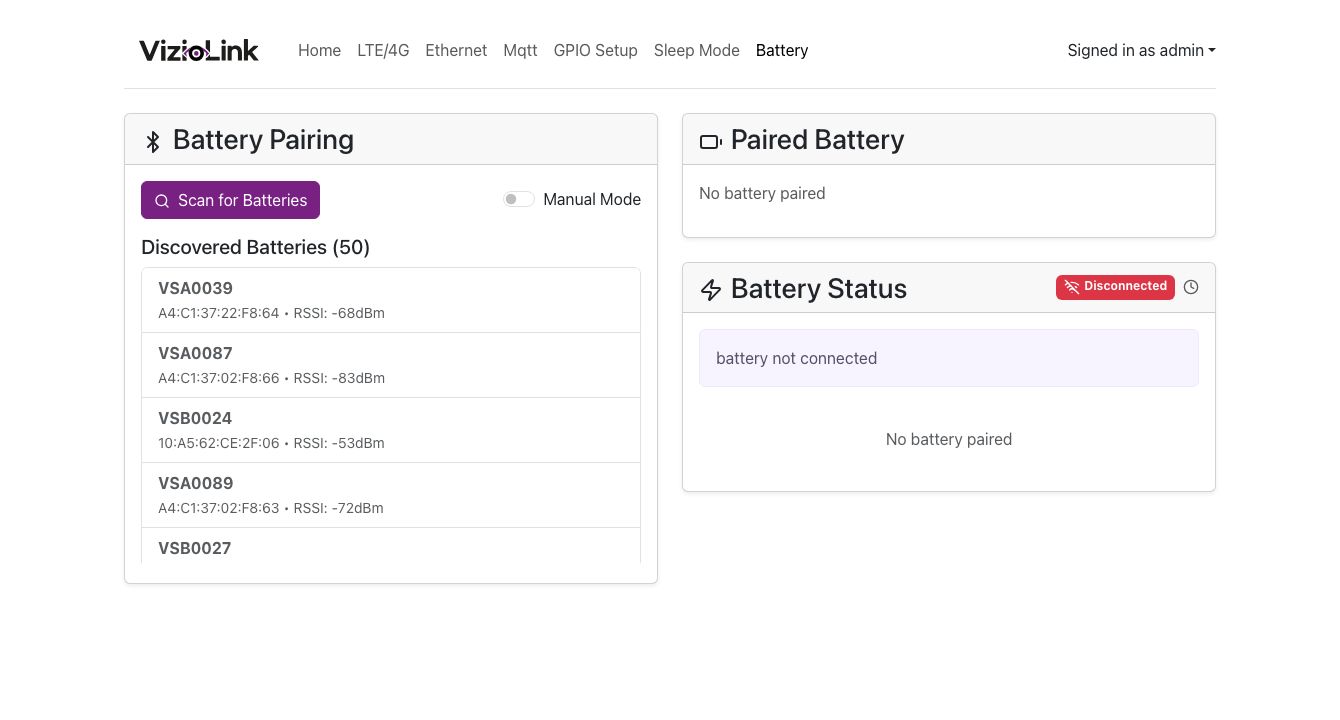The image size is (1340, 720).
Task: Click the battery icon beside Paired Battery
Action: 711,142
